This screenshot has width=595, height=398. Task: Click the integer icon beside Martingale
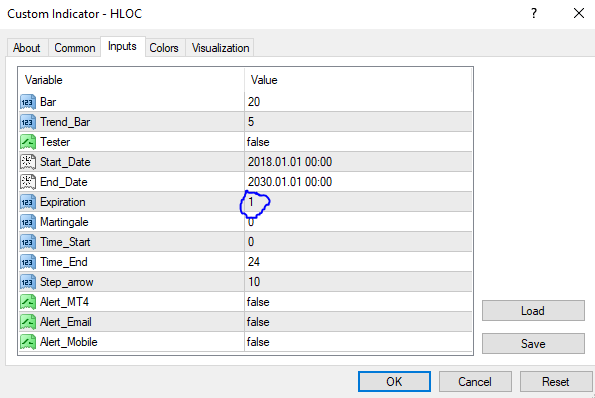[x=28, y=222]
